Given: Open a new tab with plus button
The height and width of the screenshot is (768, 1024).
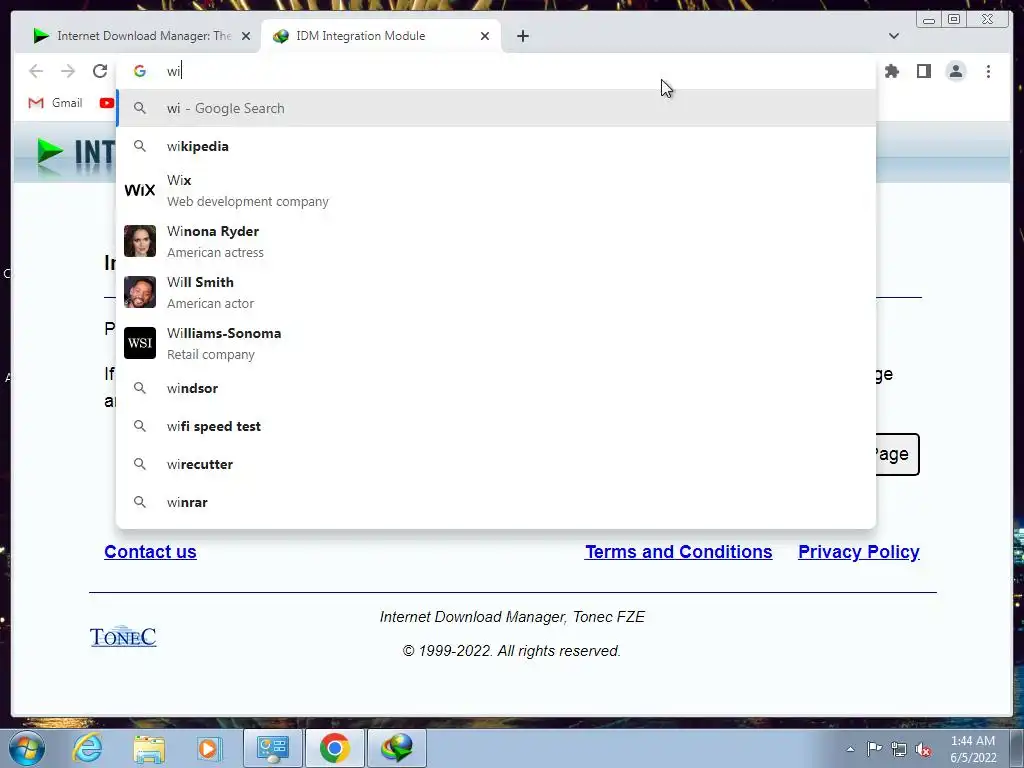Looking at the screenshot, I should (x=523, y=36).
